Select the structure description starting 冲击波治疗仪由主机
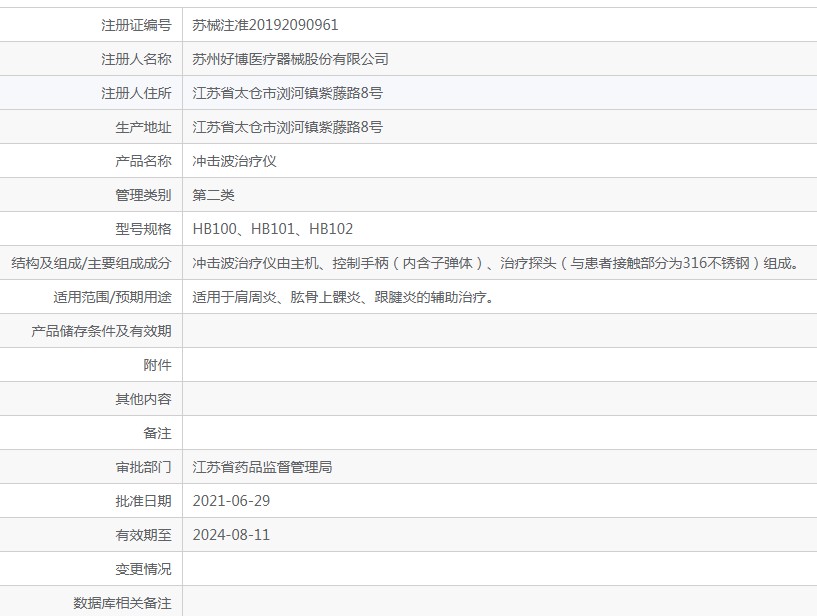 497,263
